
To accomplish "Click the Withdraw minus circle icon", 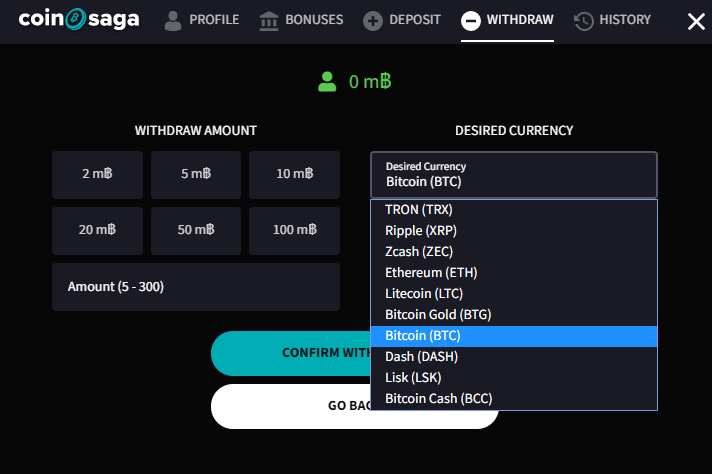I will 470,21.
